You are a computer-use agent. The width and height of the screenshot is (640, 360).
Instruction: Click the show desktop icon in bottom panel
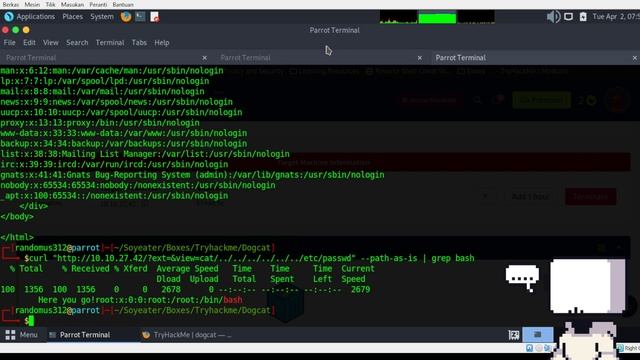click(x=514, y=335)
